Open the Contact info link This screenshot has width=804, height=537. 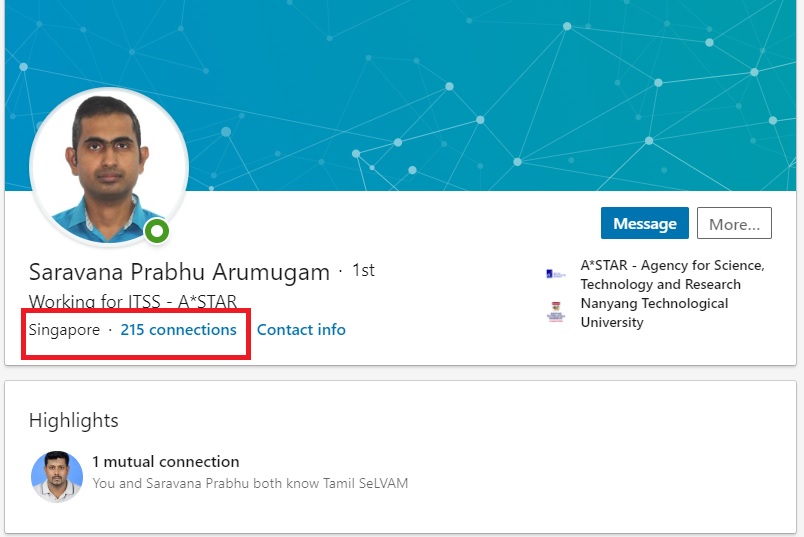[x=301, y=329]
